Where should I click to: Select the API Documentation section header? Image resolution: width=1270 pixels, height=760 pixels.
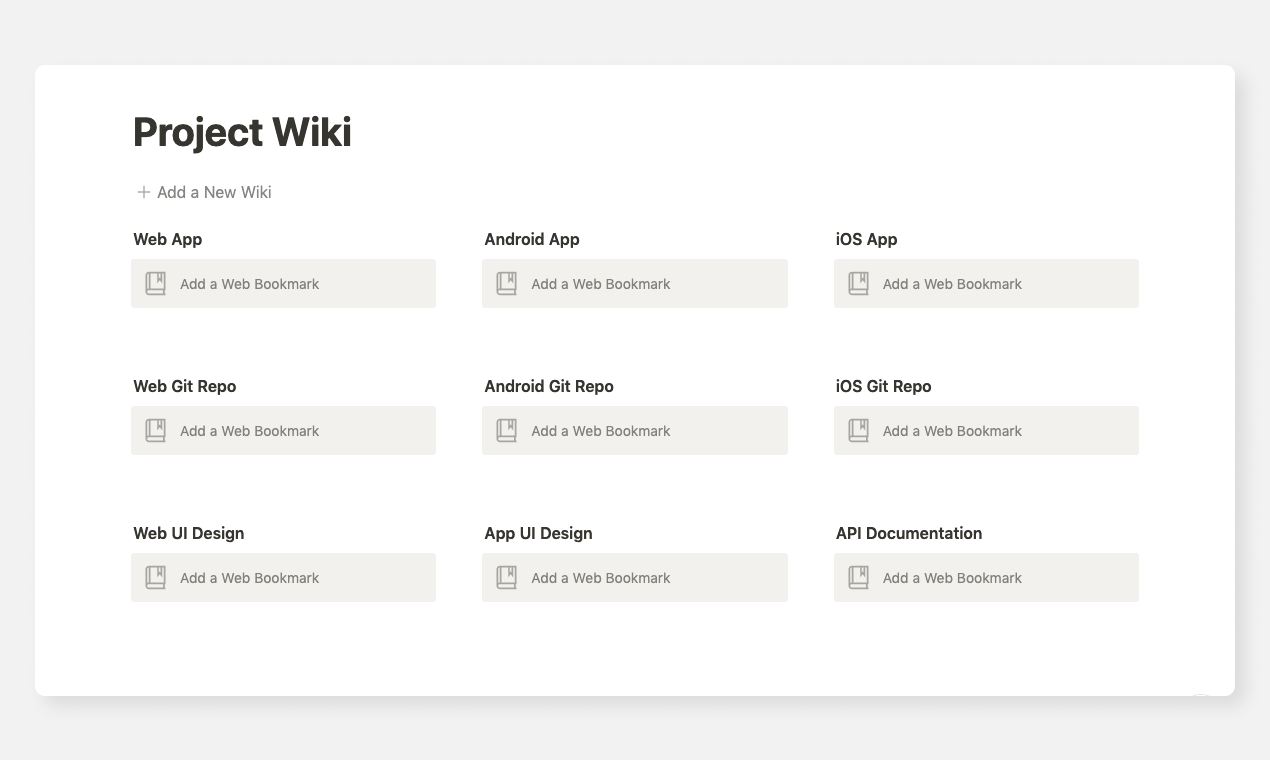(x=908, y=533)
